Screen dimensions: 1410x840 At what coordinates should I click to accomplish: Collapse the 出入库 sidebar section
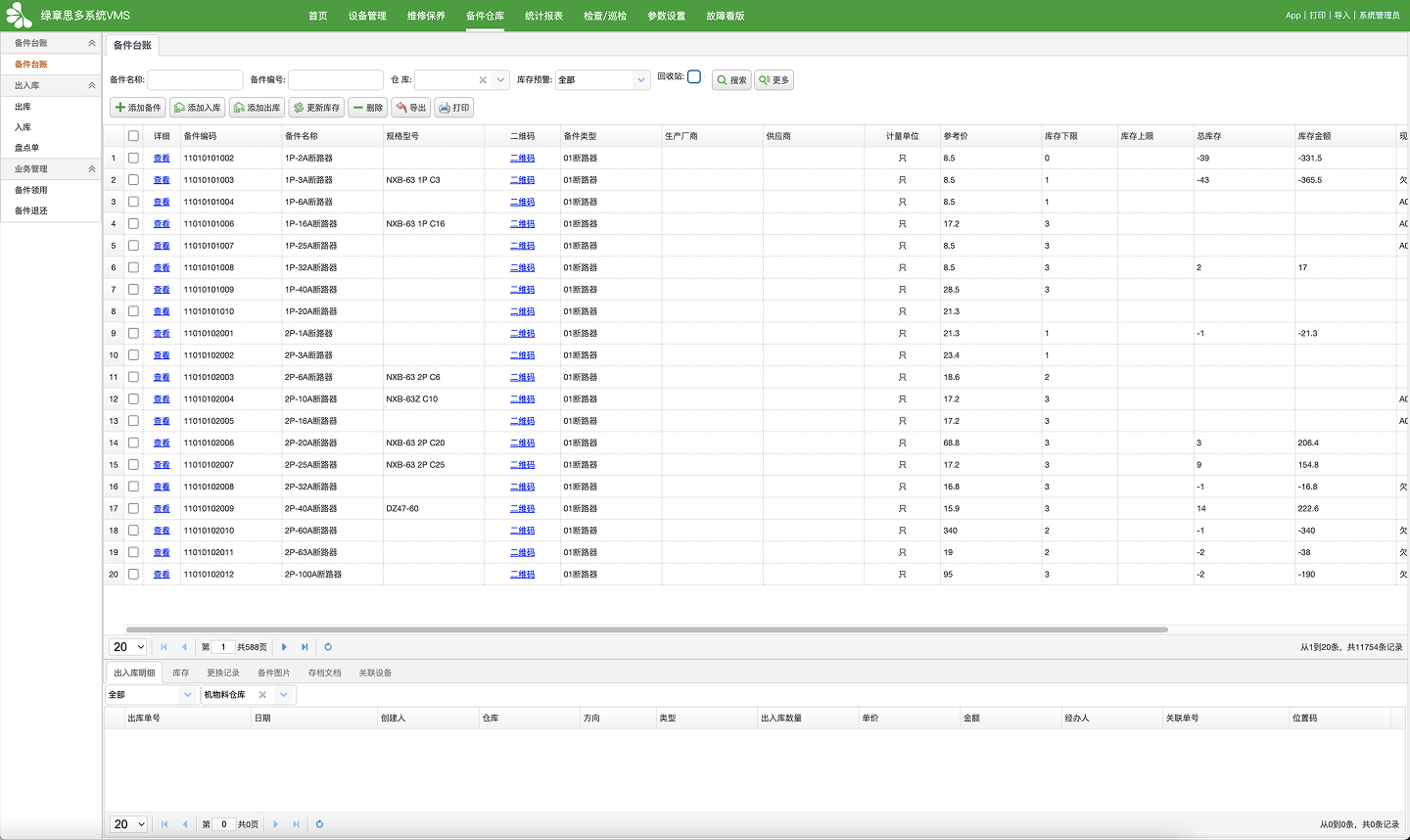[92, 86]
